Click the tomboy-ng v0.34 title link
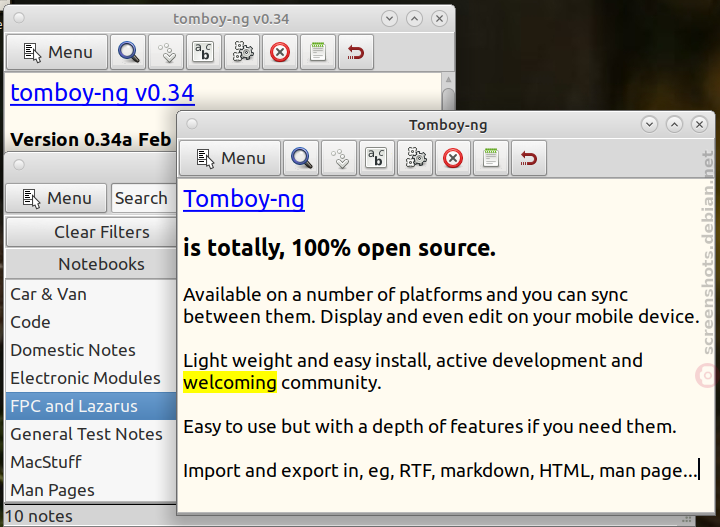This screenshot has height=527, width=720. (x=102, y=93)
